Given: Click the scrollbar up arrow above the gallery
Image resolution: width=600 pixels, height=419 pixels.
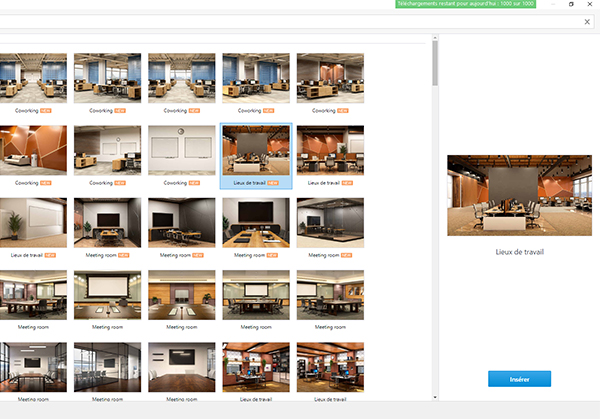Looking at the screenshot, I should click(434, 39).
